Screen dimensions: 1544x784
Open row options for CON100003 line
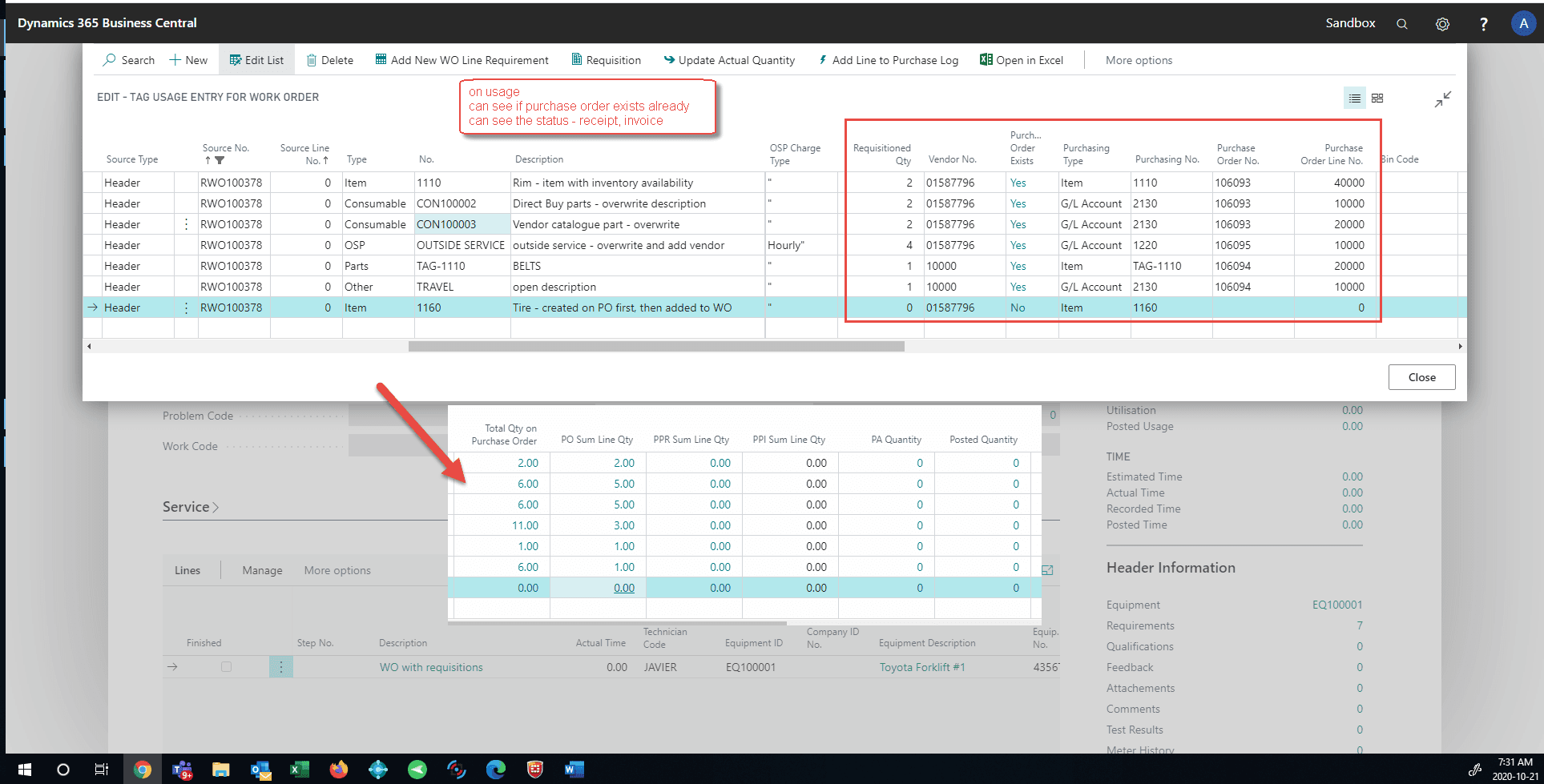click(x=186, y=224)
